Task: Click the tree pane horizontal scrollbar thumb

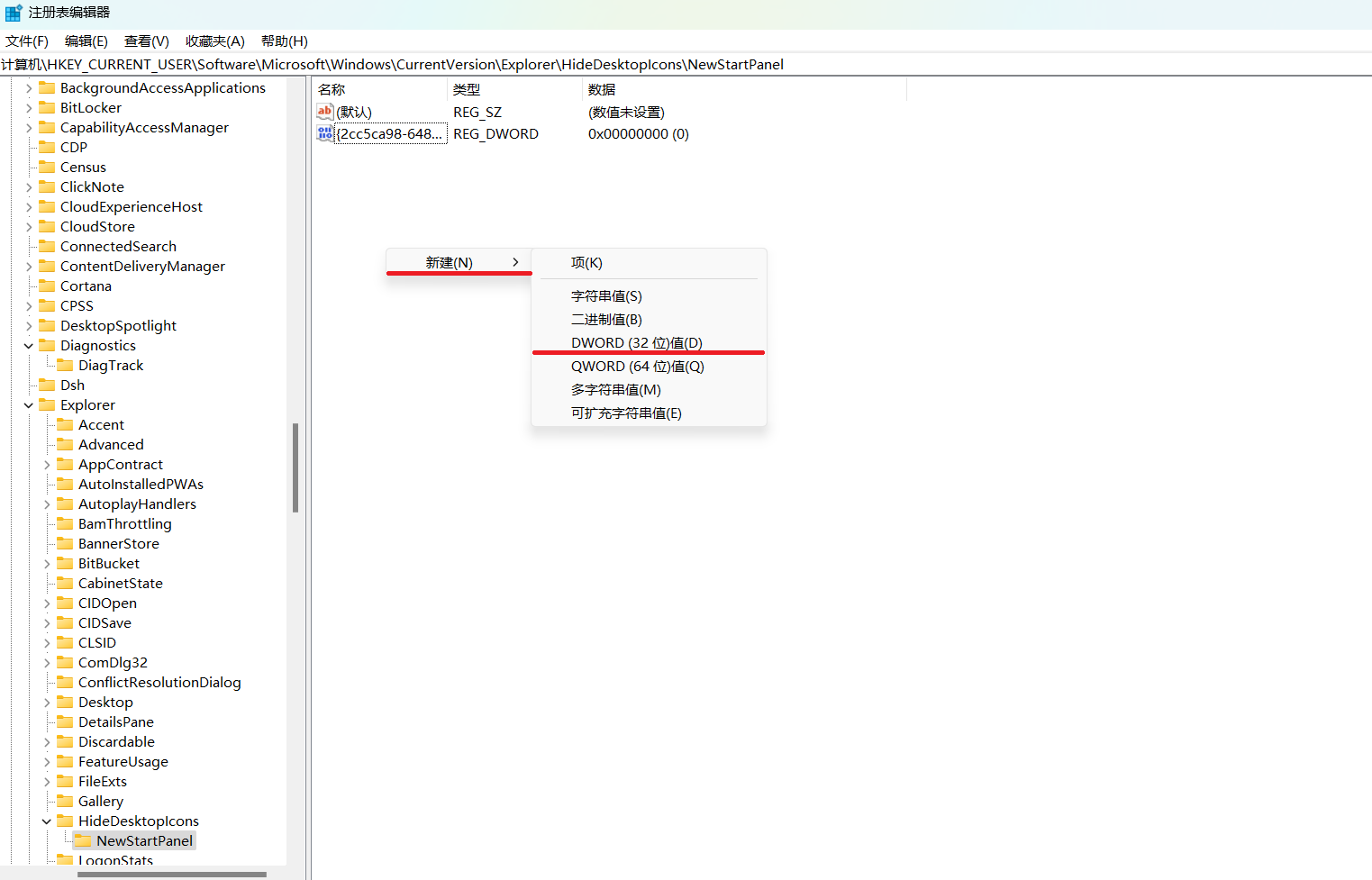Action: 172,874
